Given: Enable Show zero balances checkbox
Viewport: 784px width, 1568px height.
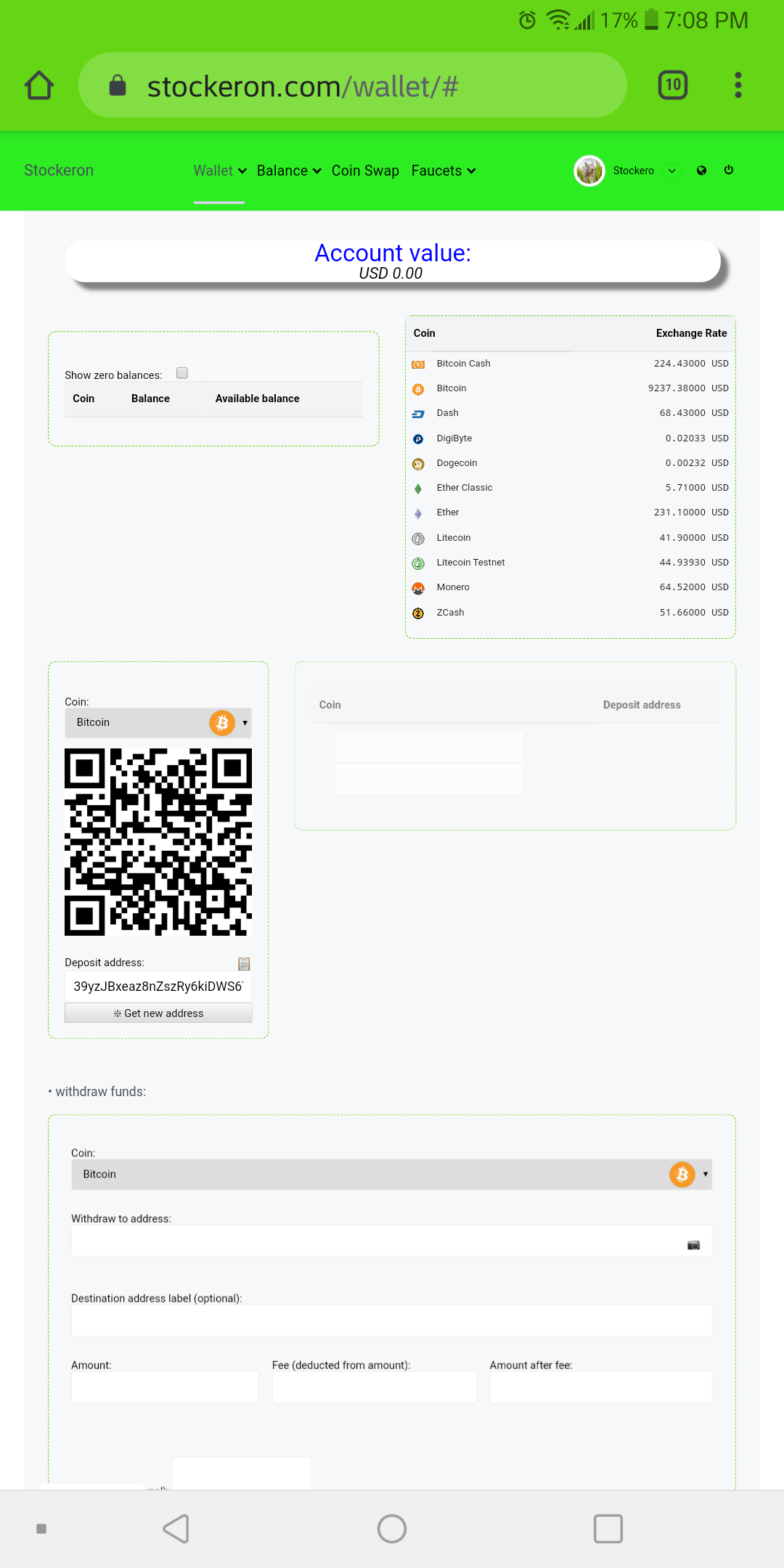Looking at the screenshot, I should 182,373.
